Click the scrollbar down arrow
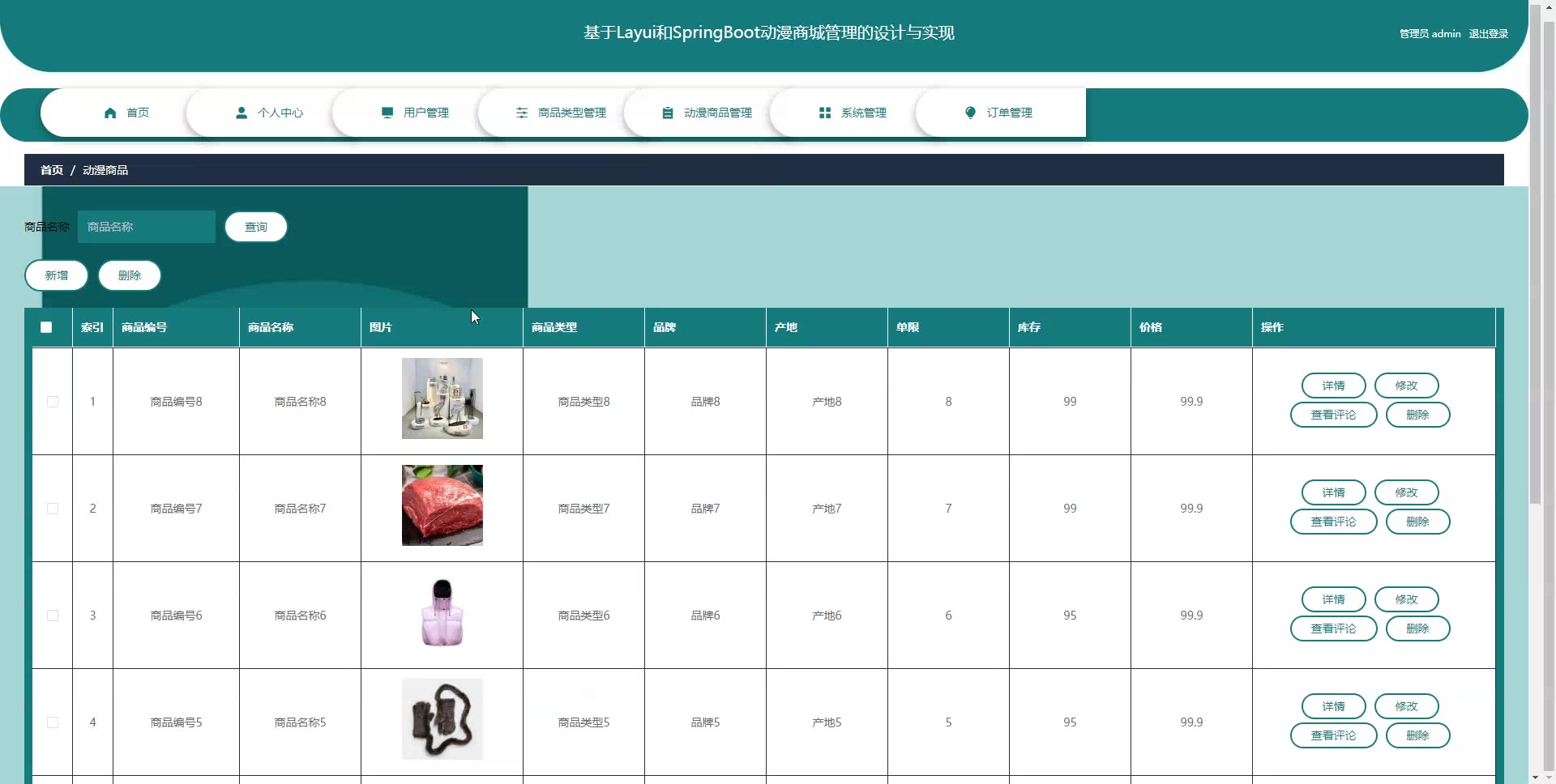 (x=1535, y=778)
